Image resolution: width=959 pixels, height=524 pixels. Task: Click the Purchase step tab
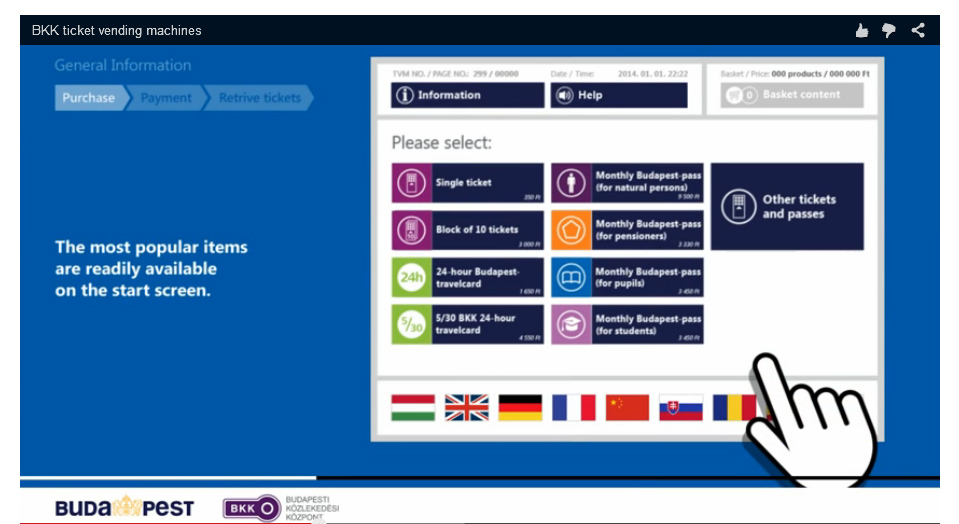pyautogui.click(x=91, y=98)
